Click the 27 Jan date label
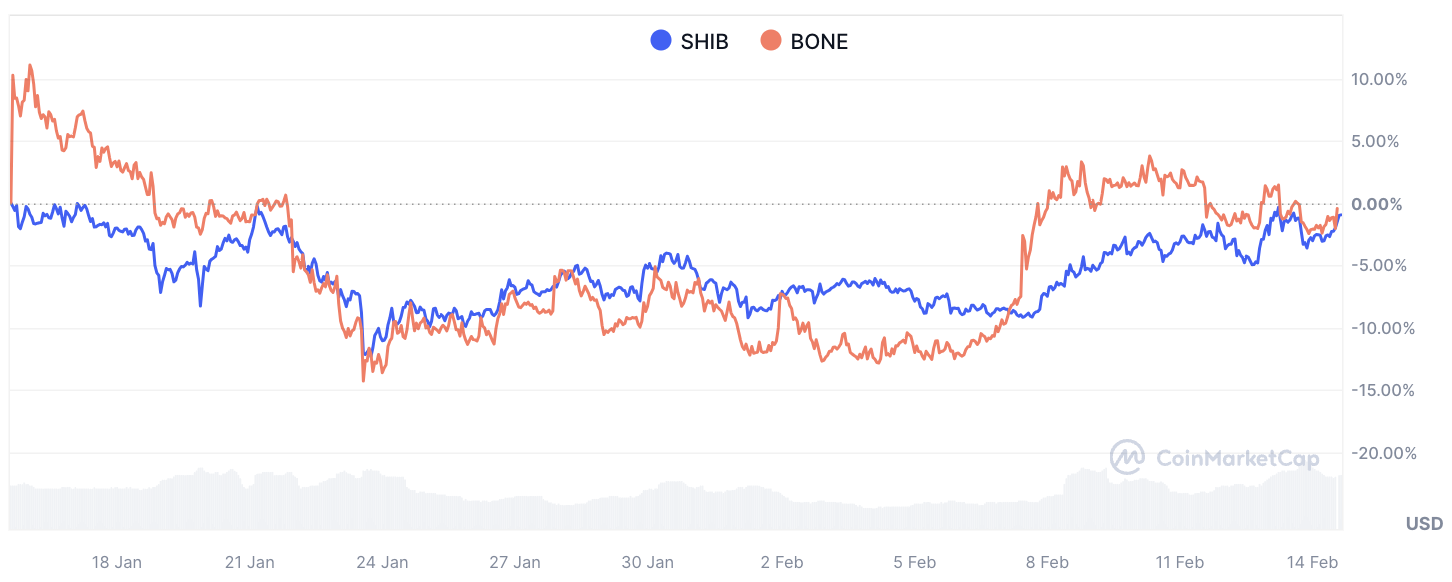Image resolution: width=1452 pixels, height=582 pixels. [x=514, y=562]
